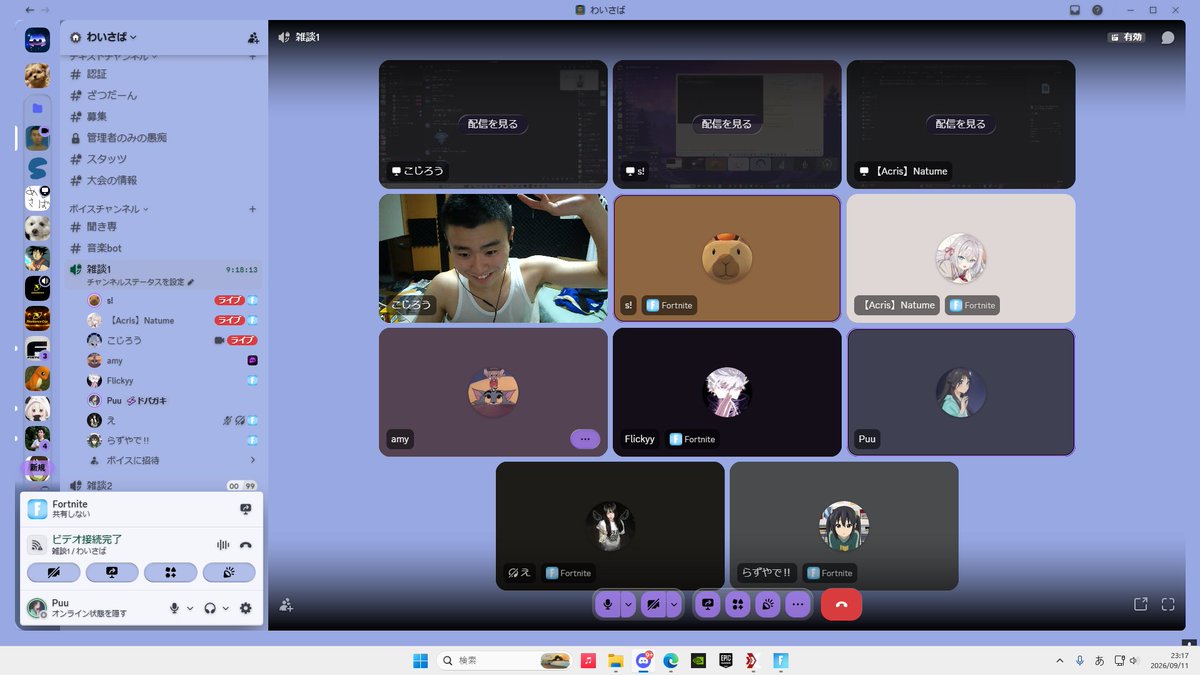Open connection details via ビデオ接続完了
This screenshot has height=675, width=1200.
tap(87, 539)
